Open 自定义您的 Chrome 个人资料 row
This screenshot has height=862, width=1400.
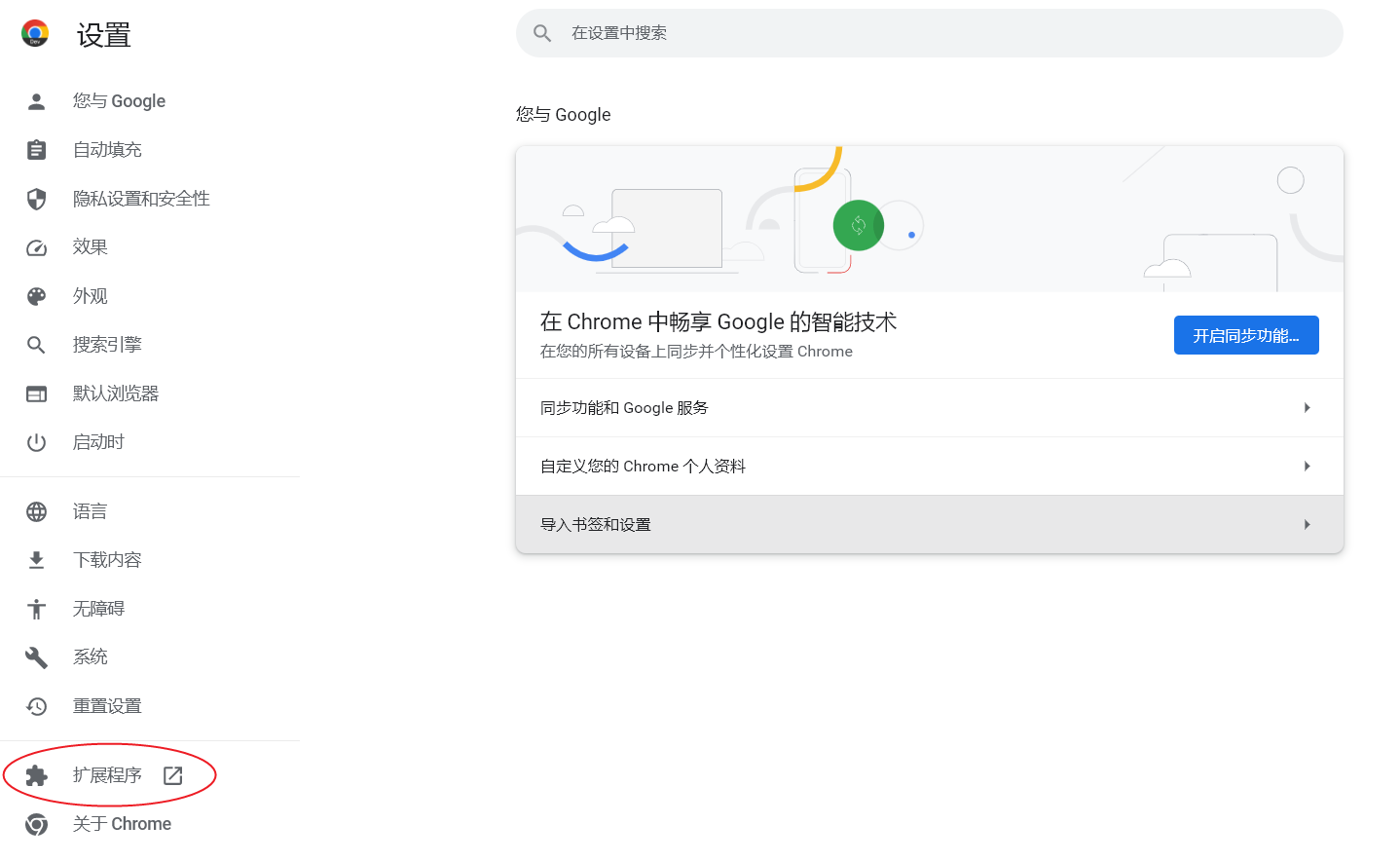[x=930, y=467]
